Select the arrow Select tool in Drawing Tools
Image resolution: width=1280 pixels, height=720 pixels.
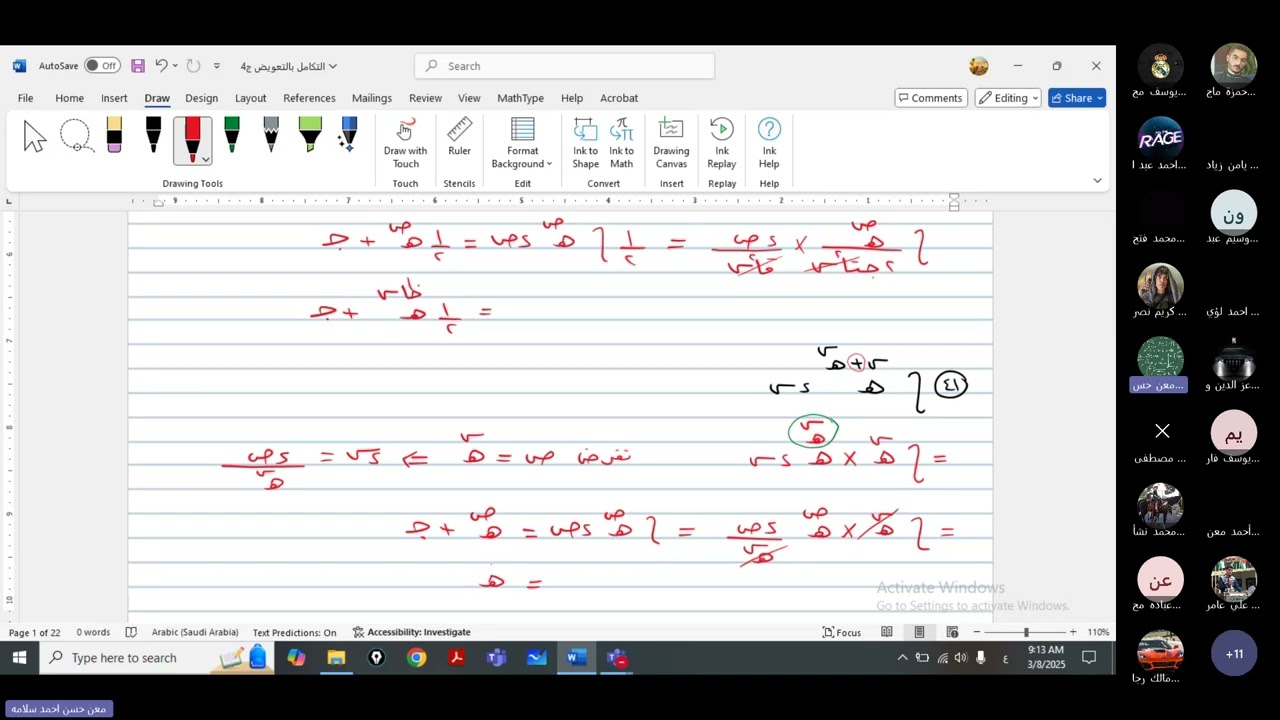[x=34, y=137]
